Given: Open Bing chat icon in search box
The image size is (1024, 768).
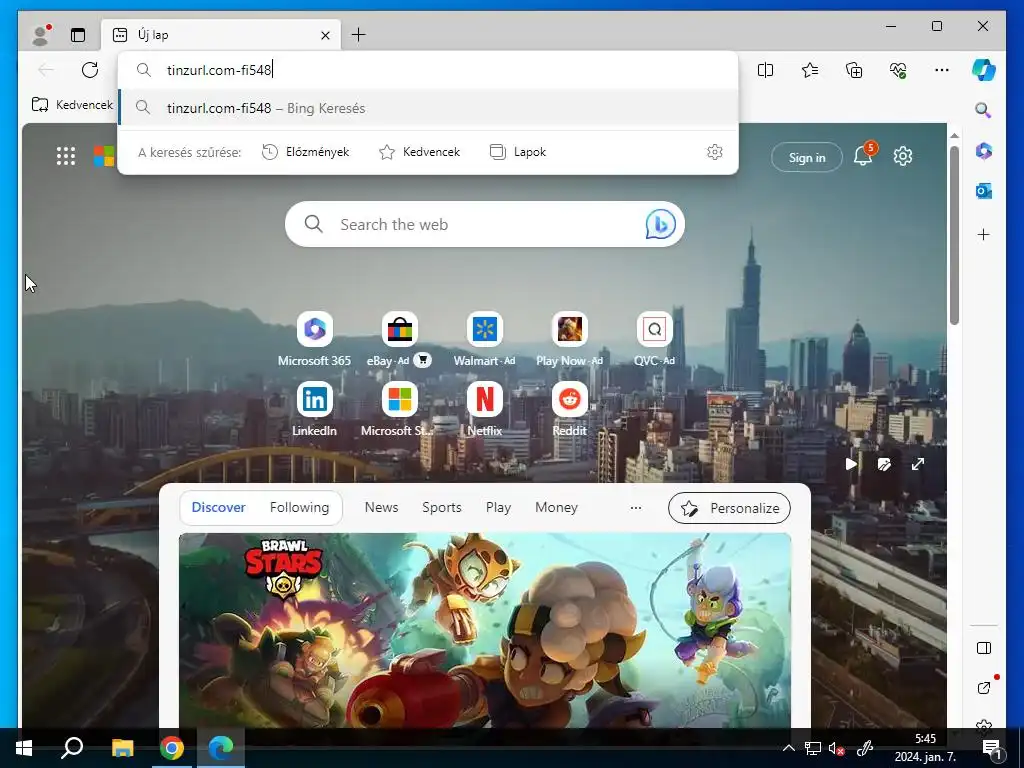Looking at the screenshot, I should point(660,224).
